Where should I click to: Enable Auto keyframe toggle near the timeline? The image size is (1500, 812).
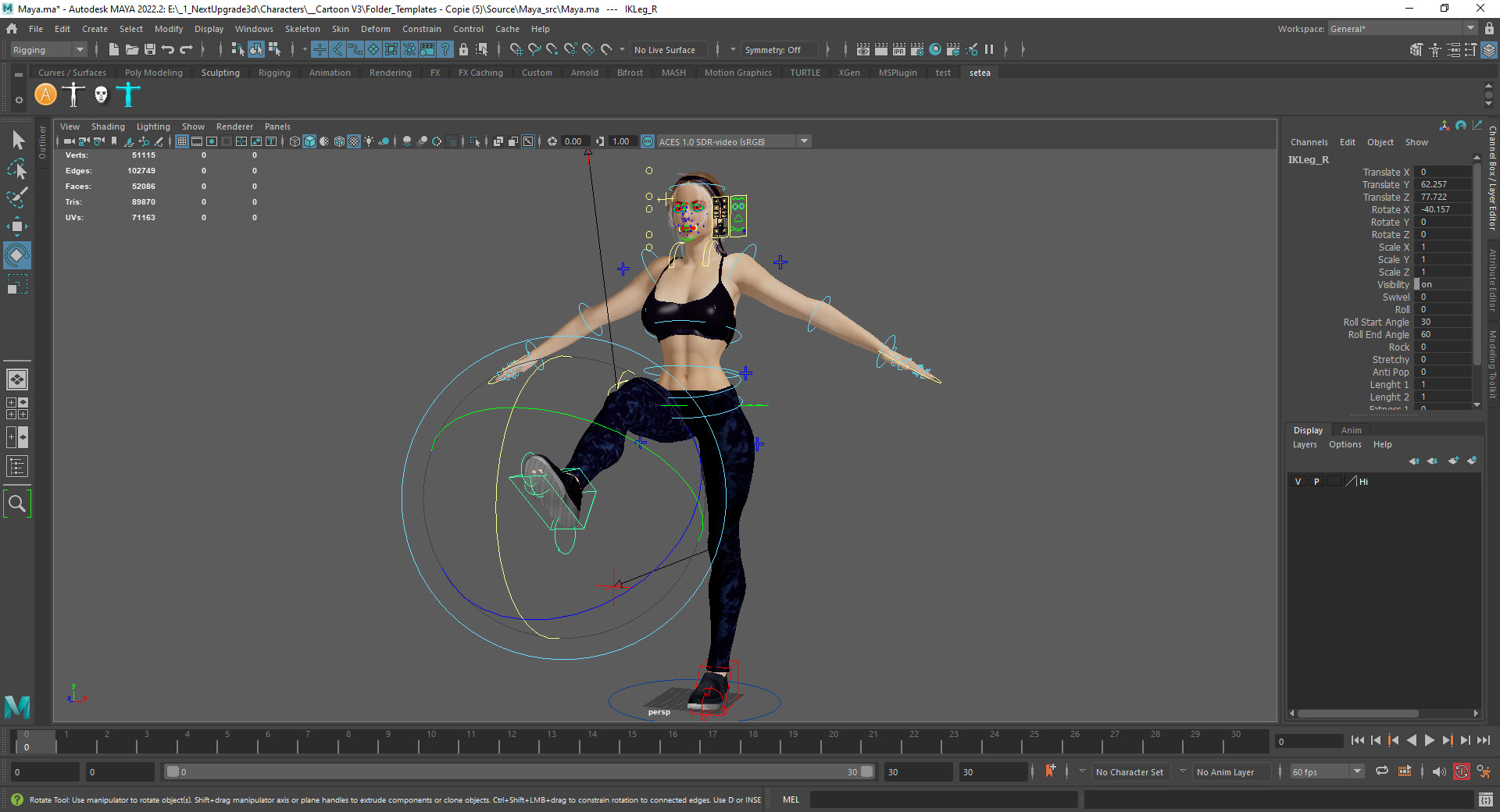point(1462,772)
